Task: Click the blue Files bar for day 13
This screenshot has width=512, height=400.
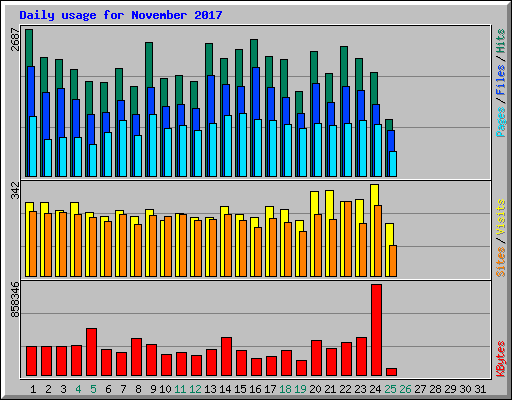Action: click(x=211, y=99)
